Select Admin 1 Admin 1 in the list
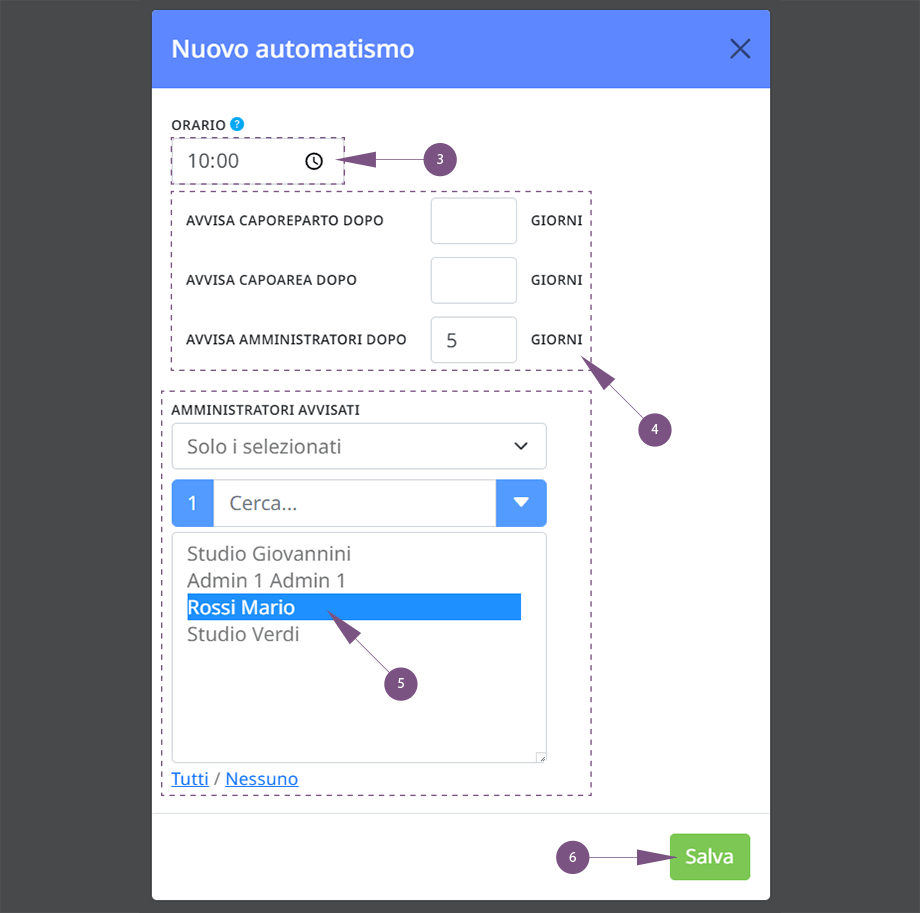 [x=354, y=580]
